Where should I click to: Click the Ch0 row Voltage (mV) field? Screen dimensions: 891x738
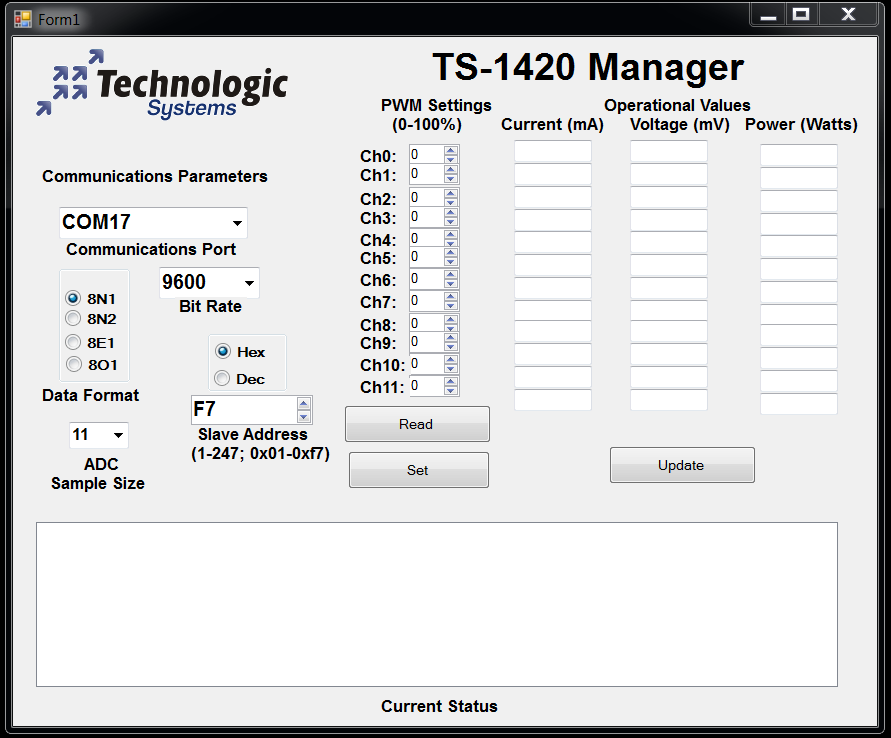[669, 151]
